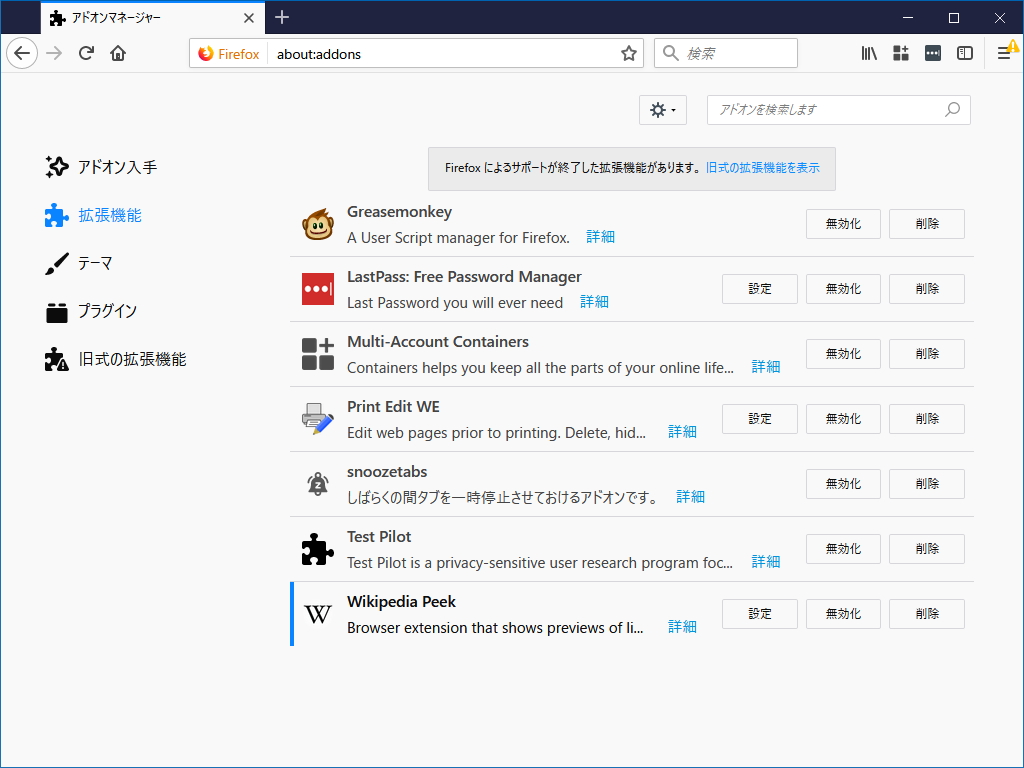Open snoozetabs 詳細 link
1024x768 pixels.
coord(690,497)
